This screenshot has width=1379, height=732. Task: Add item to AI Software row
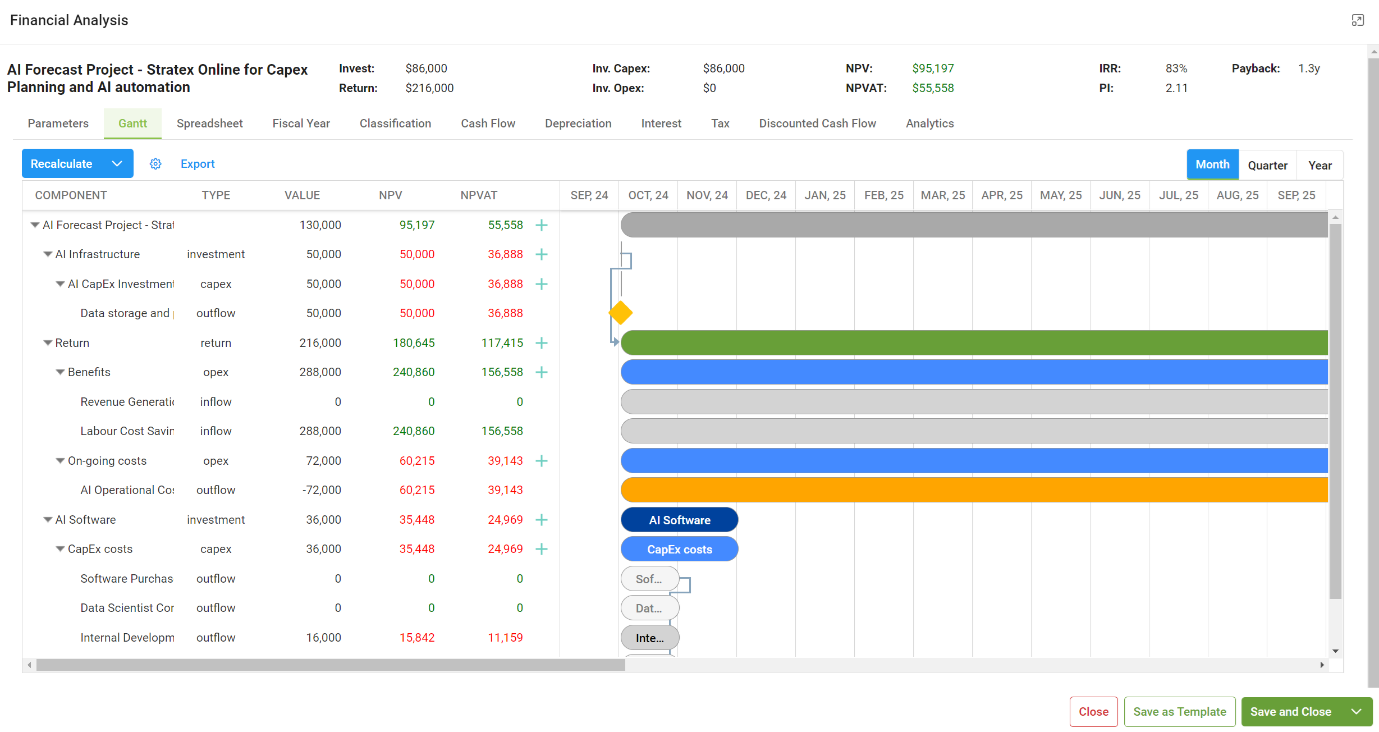tap(541, 520)
